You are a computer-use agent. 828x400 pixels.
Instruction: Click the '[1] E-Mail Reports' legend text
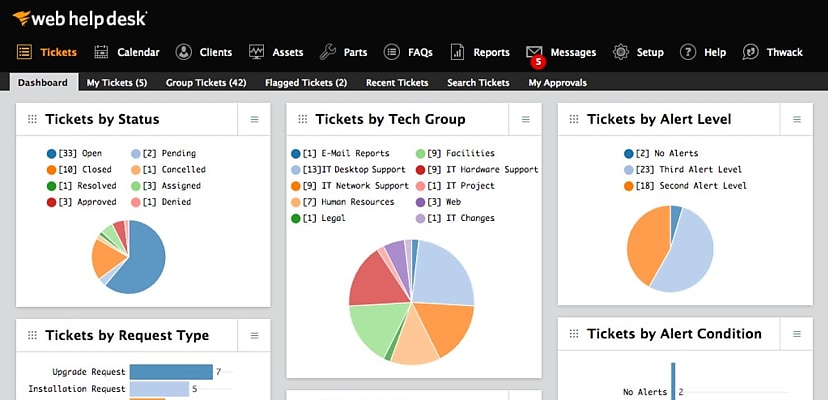click(346, 154)
